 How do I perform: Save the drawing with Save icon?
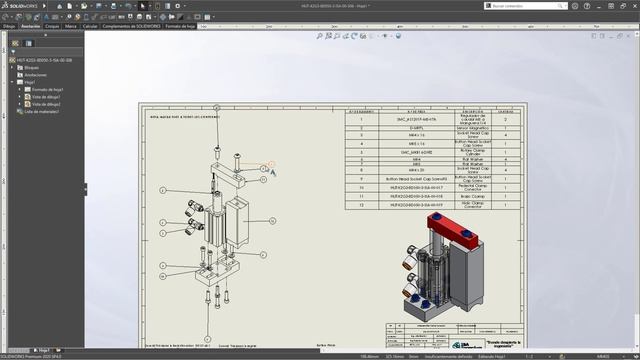(x=99, y=6)
